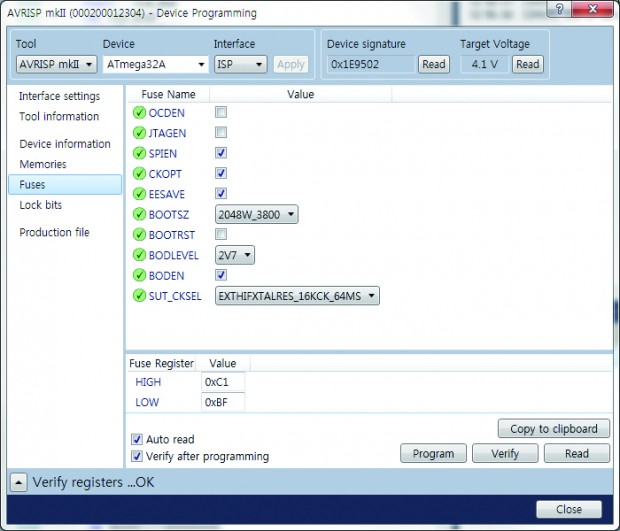The image size is (620, 531).
Task: Click the BOOTRST fuse name
Action: click(x=172, y=235)
